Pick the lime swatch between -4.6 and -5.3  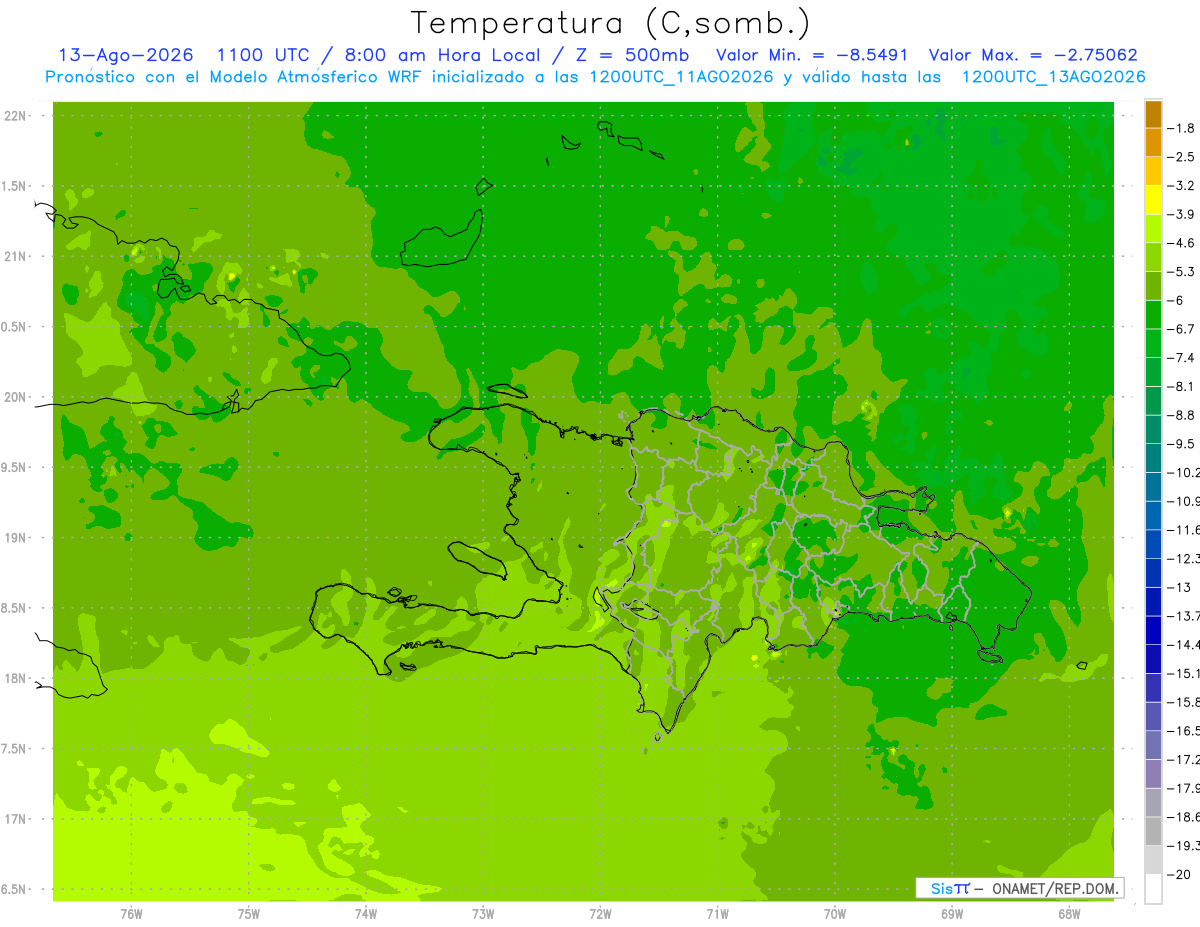1153,258
